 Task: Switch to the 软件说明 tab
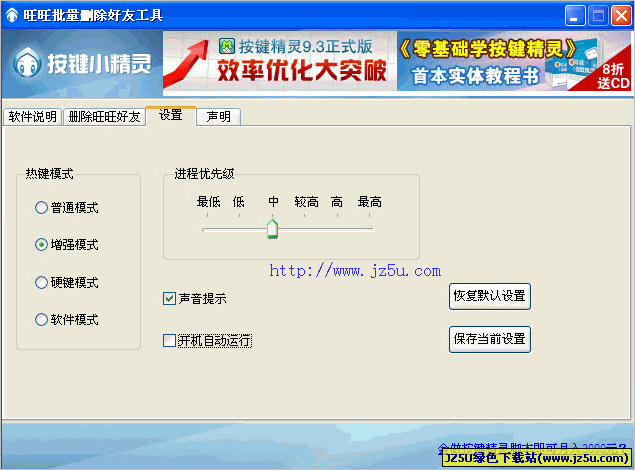pyautogui.click(x=32, y=117)
